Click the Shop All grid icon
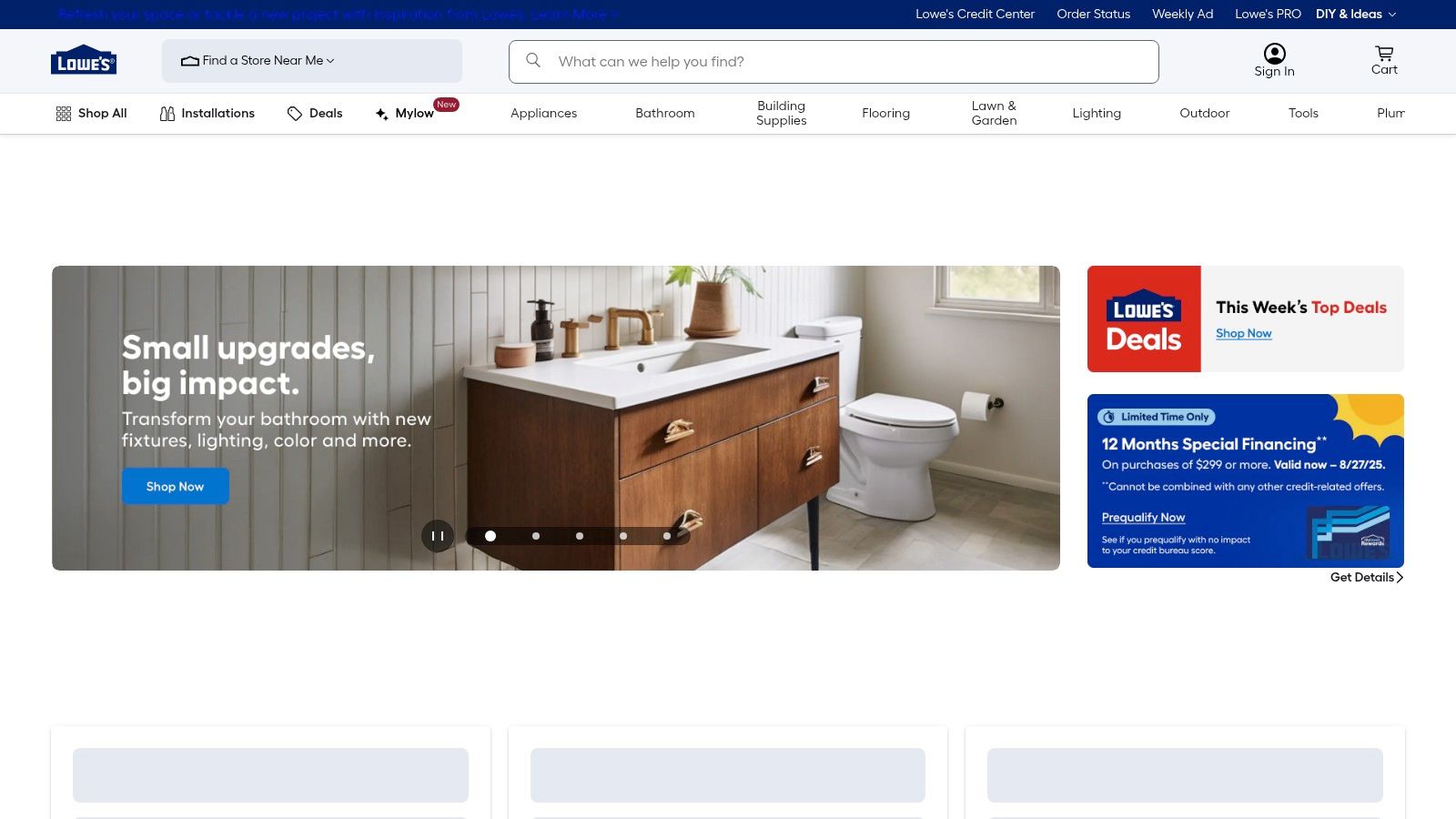The width and height of the screenshot is (1456, 819). 64,113
